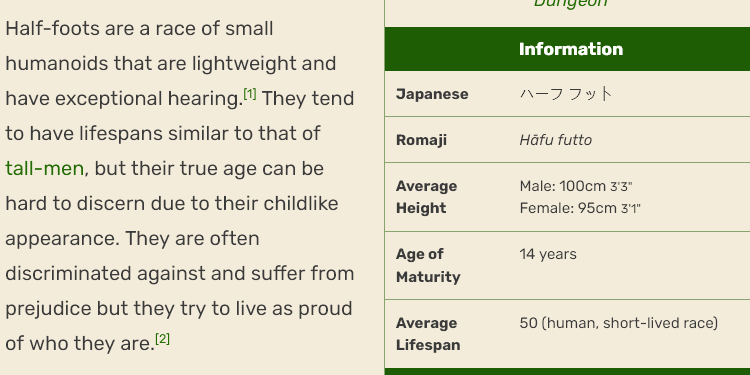Select the Japanese row label
The width and height of the screenshot is (750, 375).
(432, 94)
